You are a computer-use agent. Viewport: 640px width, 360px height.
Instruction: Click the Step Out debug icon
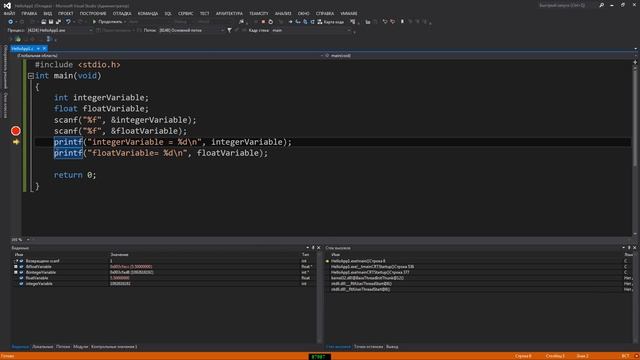pyautogui.click(x=312, y=22)
